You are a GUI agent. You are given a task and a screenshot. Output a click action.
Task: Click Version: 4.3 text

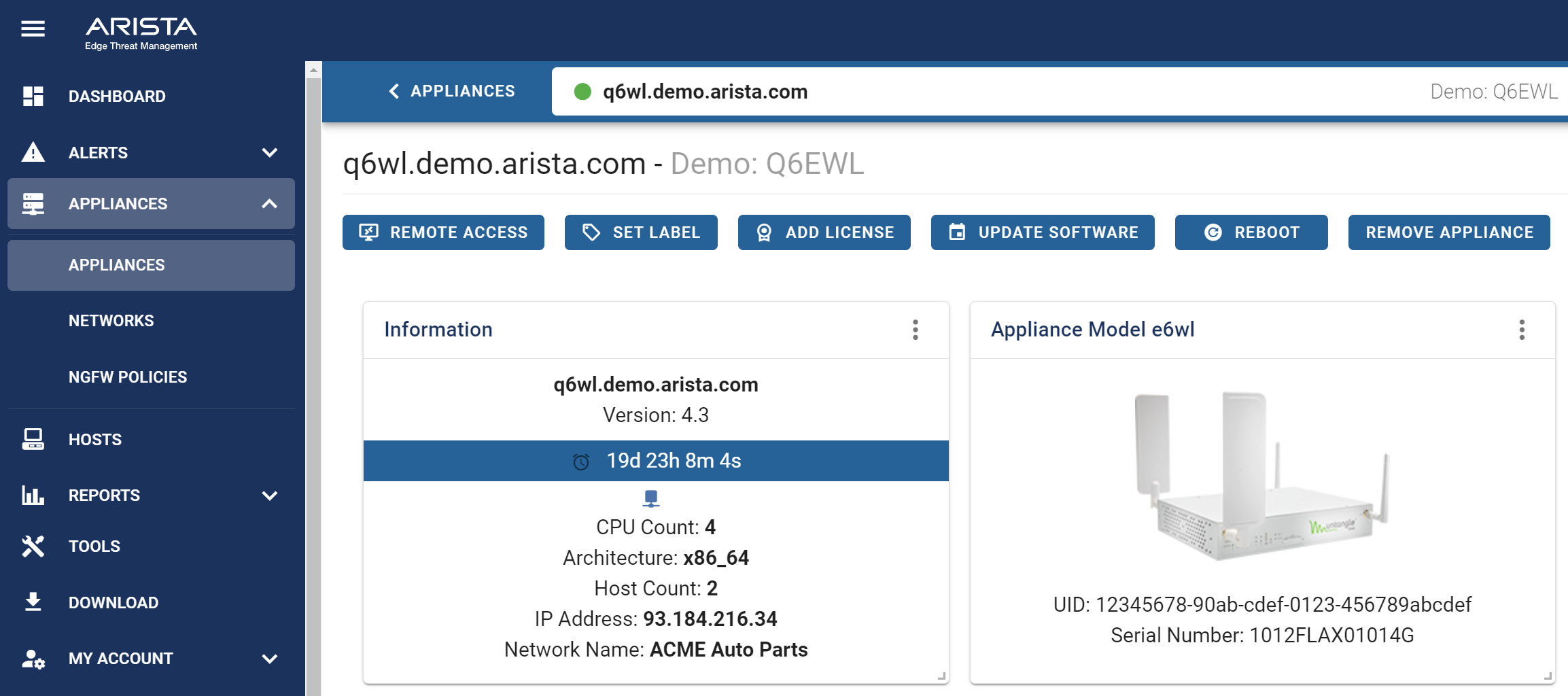tap(656, 415)
